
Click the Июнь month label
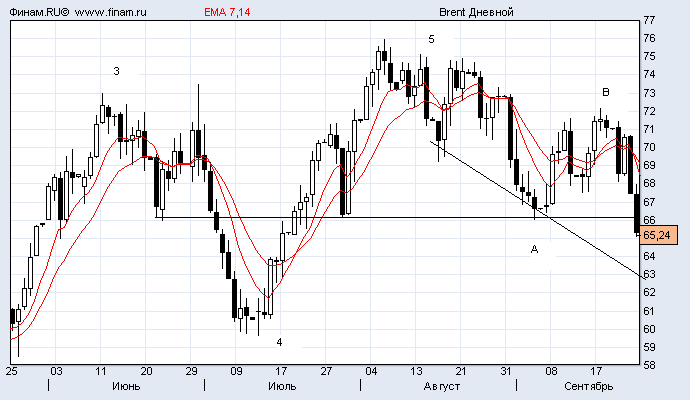pos(126,386)
